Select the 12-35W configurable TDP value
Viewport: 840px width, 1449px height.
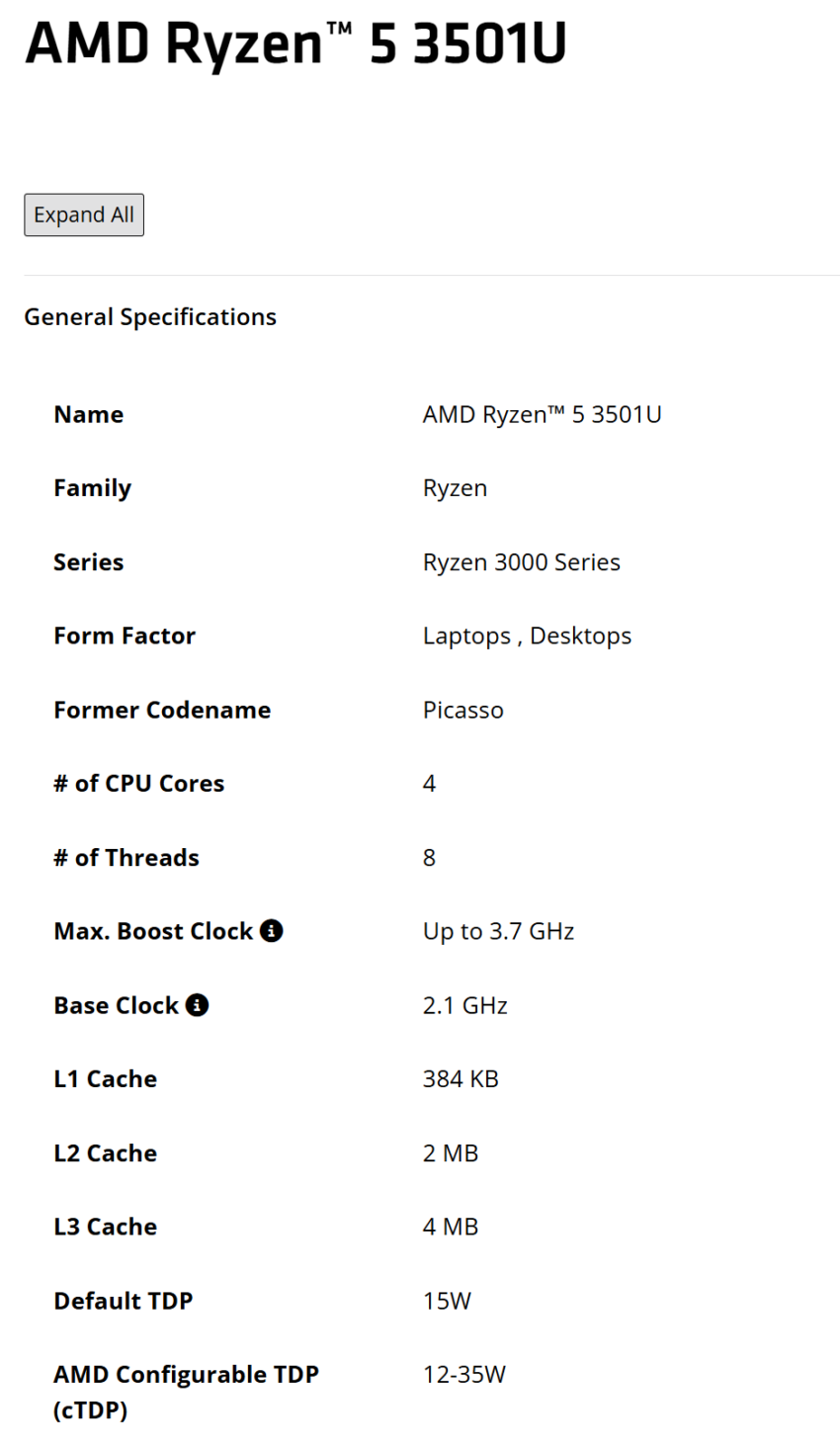pos(464,1374)
